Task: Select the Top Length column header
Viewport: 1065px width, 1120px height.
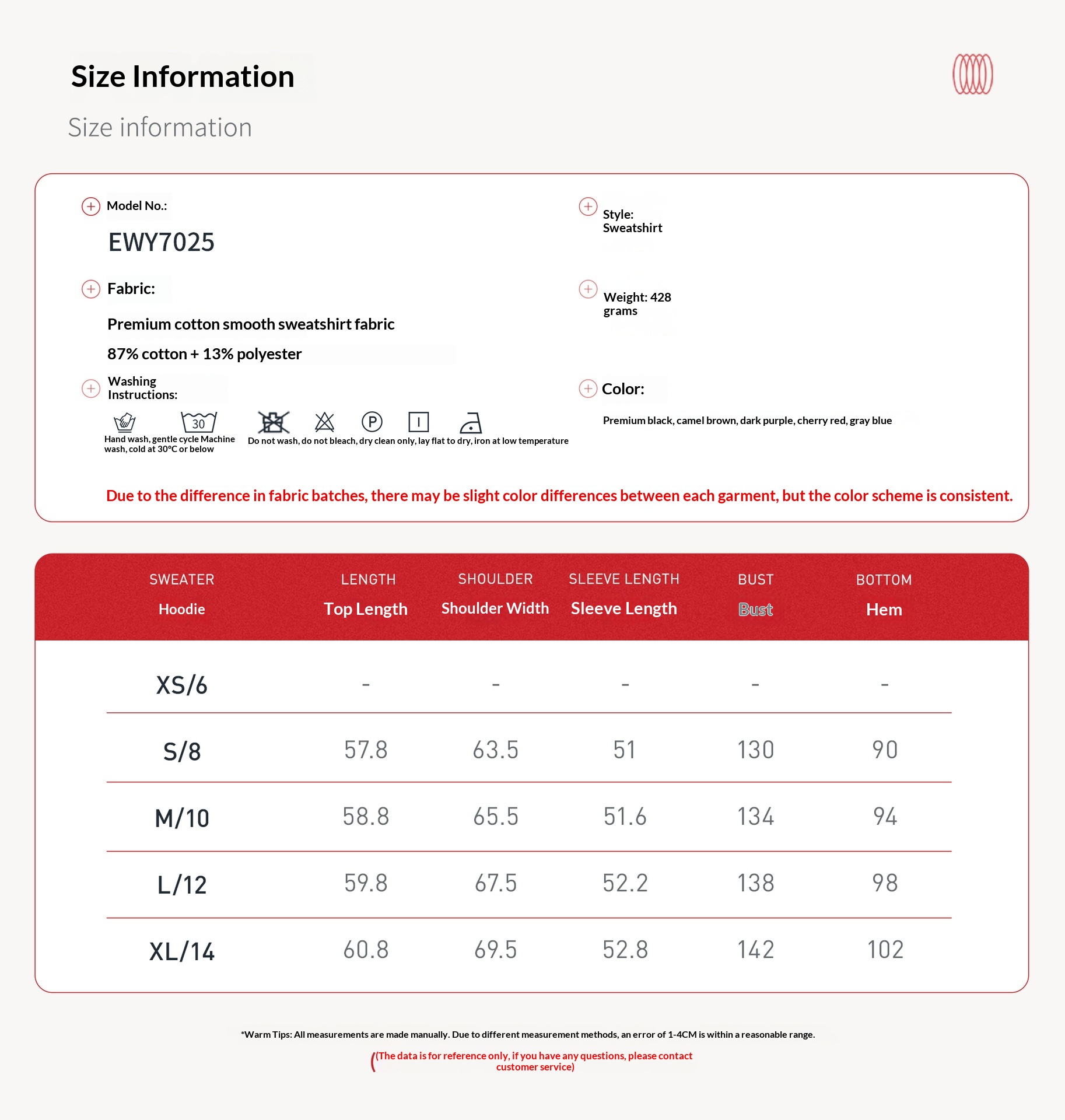Action: point(366,608)
